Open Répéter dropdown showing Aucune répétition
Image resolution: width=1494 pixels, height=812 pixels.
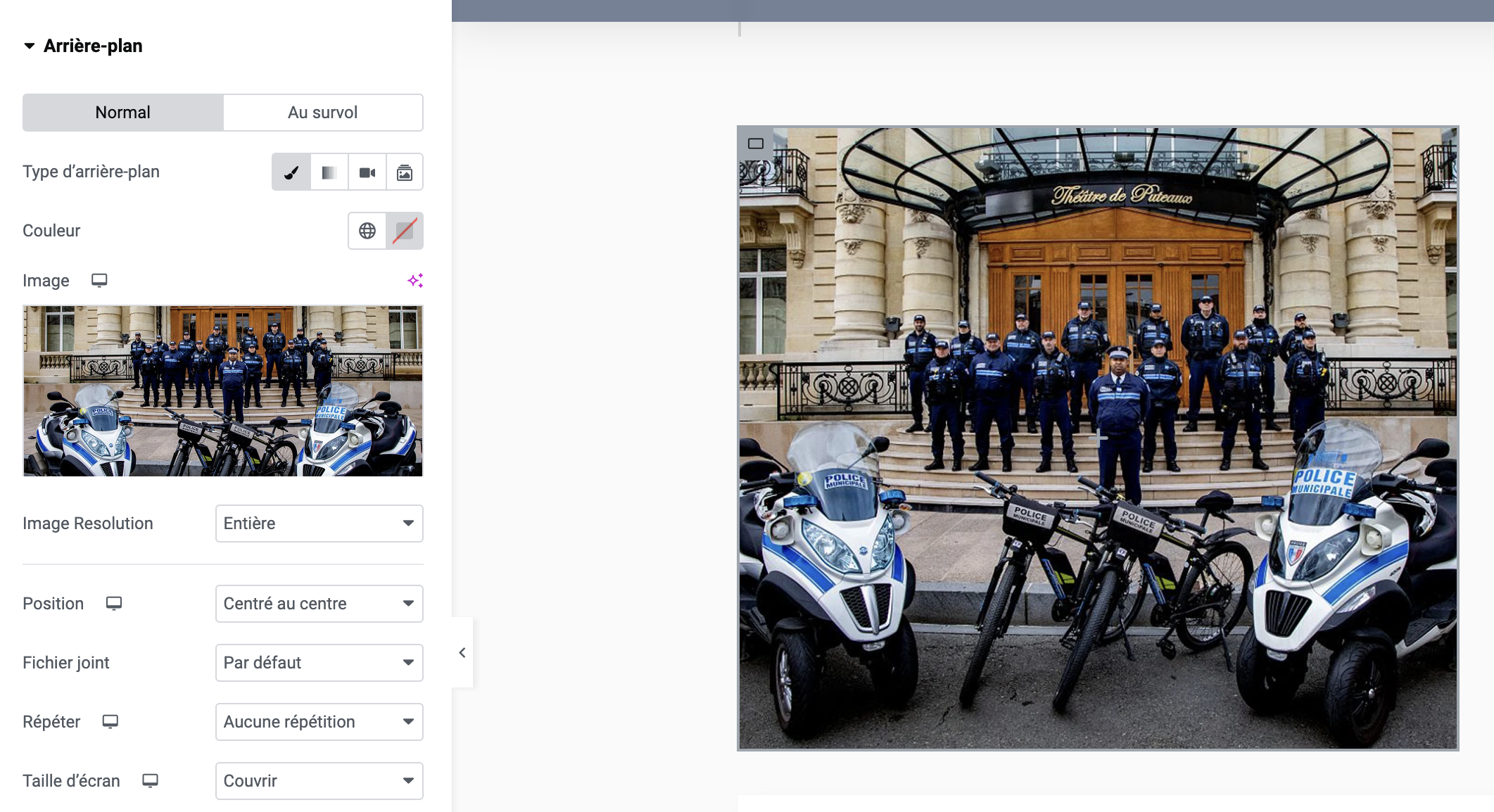tap(319, 722)
